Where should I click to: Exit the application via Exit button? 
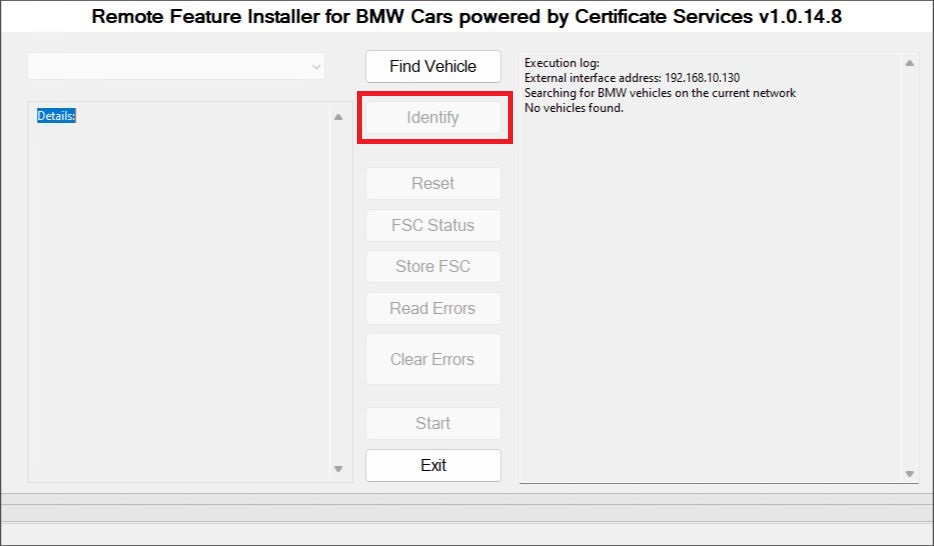(433, 465)
